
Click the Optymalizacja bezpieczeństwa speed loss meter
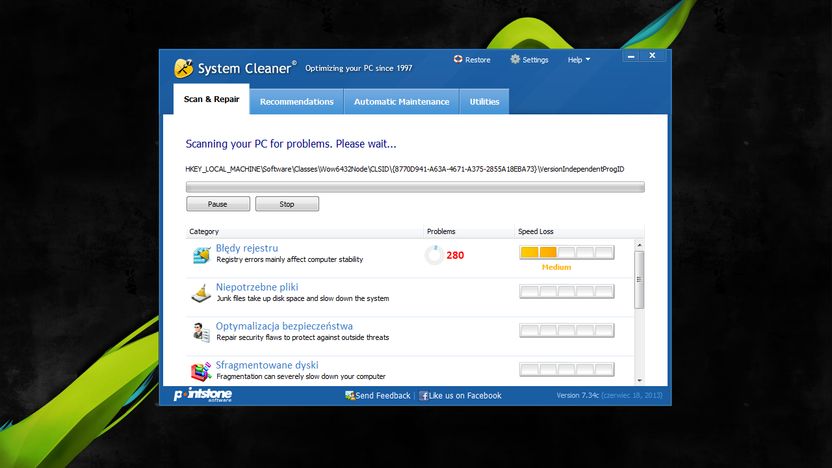coord(567,330)
